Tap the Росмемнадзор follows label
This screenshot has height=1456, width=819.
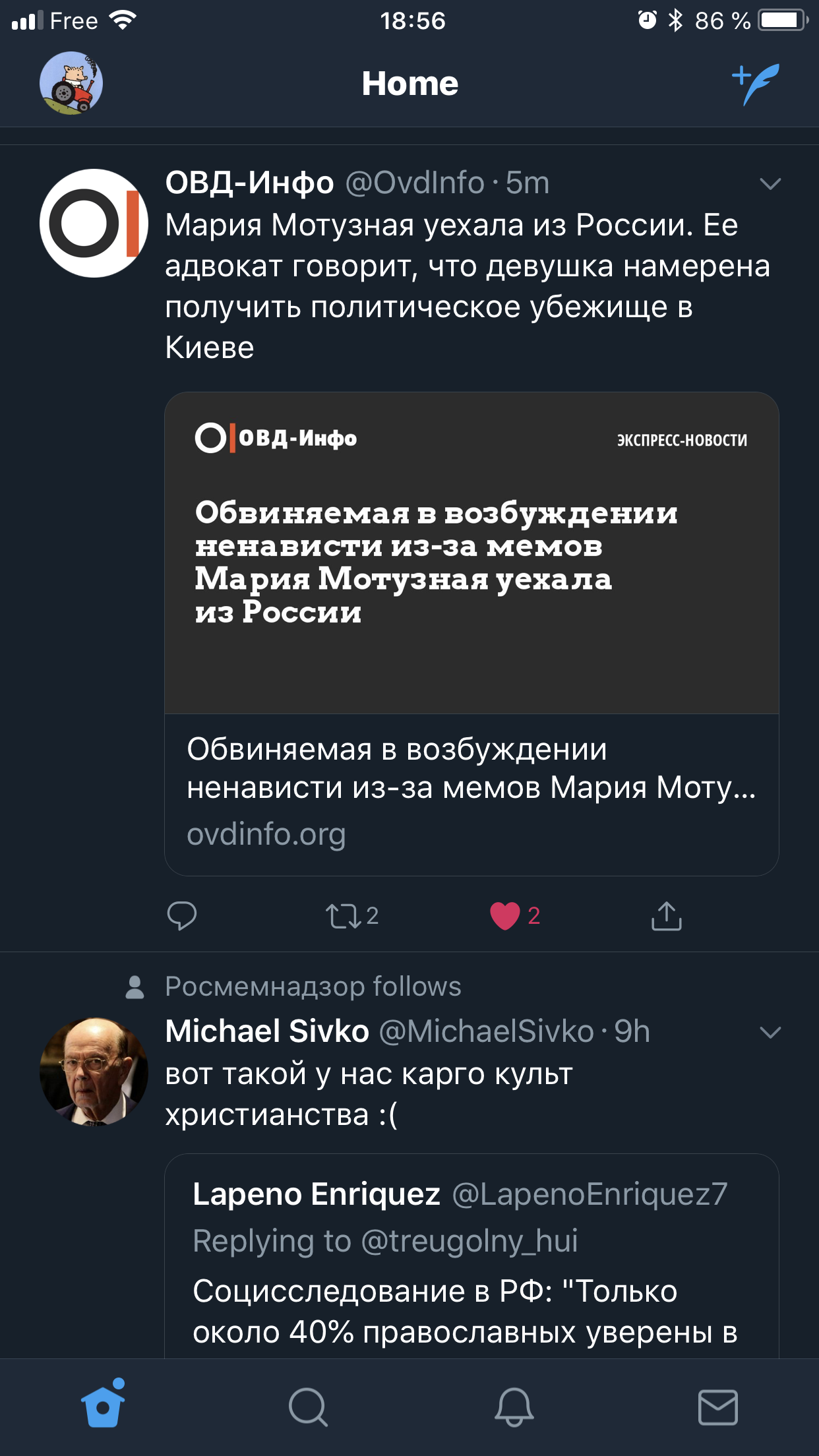(x=313, y=986)
